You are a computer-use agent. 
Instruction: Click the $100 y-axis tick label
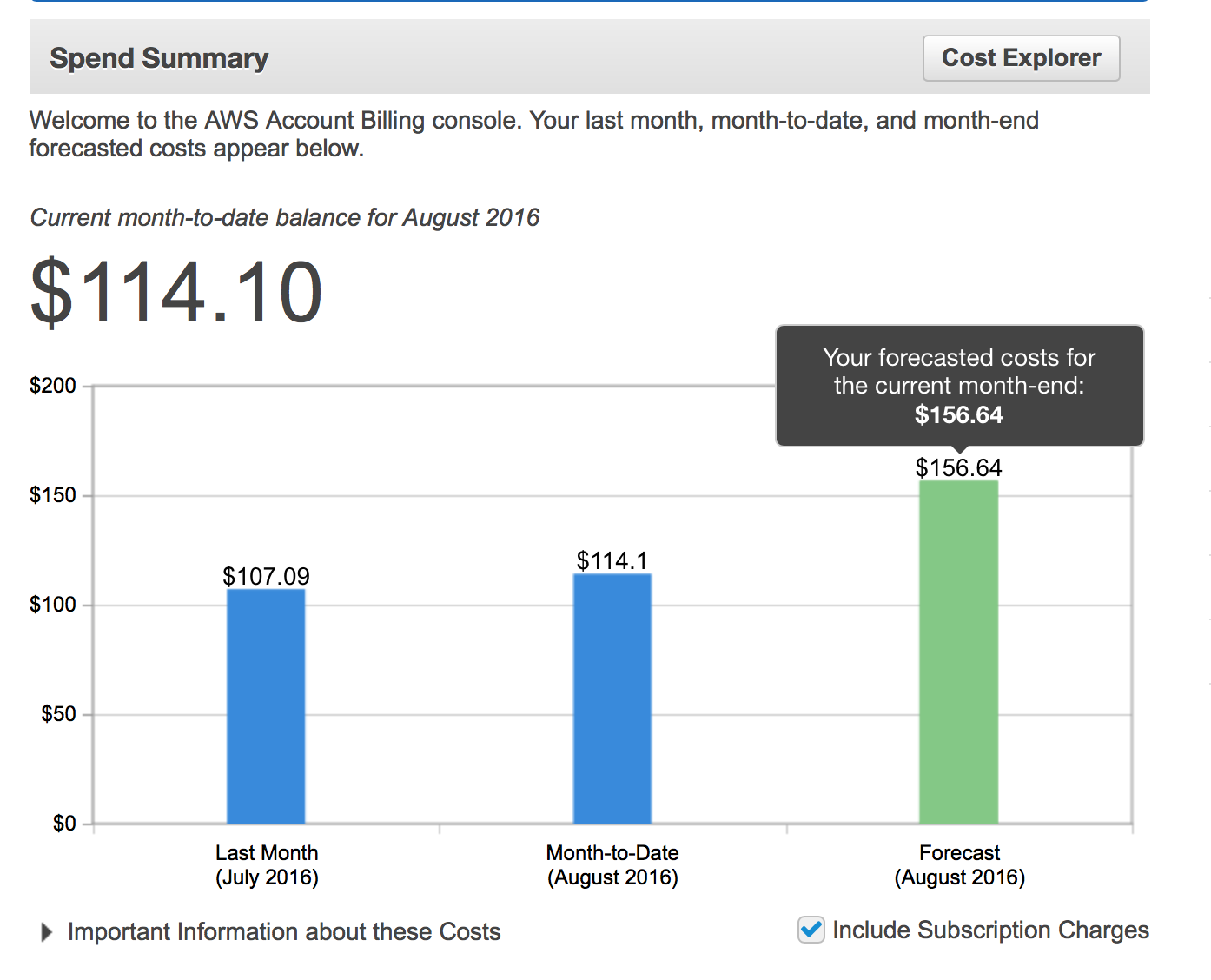tap(53, 605)
